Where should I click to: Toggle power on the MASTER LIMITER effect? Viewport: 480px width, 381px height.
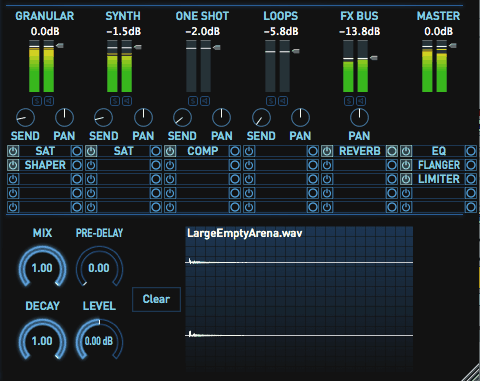pyautogui.click(x=406, y=179)
